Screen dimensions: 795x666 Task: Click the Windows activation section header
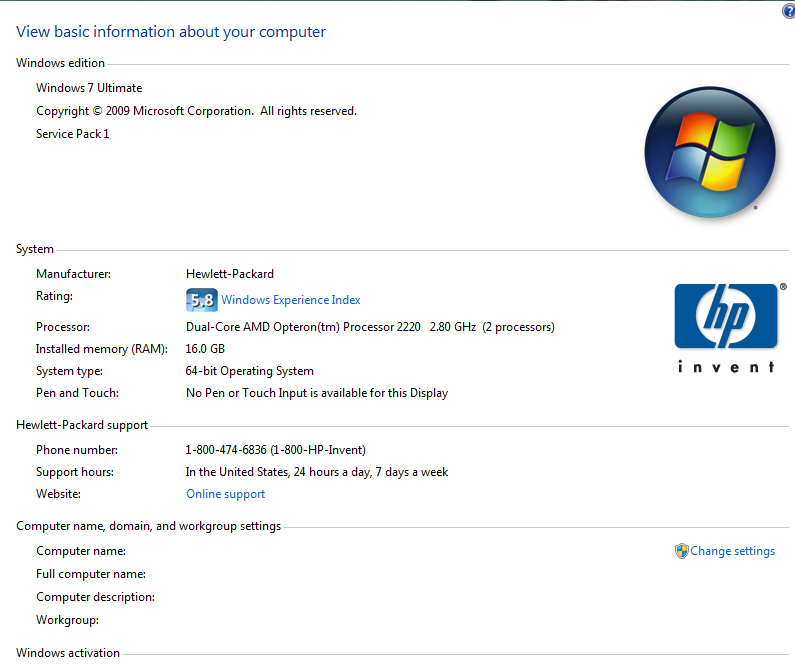(68, 653)
